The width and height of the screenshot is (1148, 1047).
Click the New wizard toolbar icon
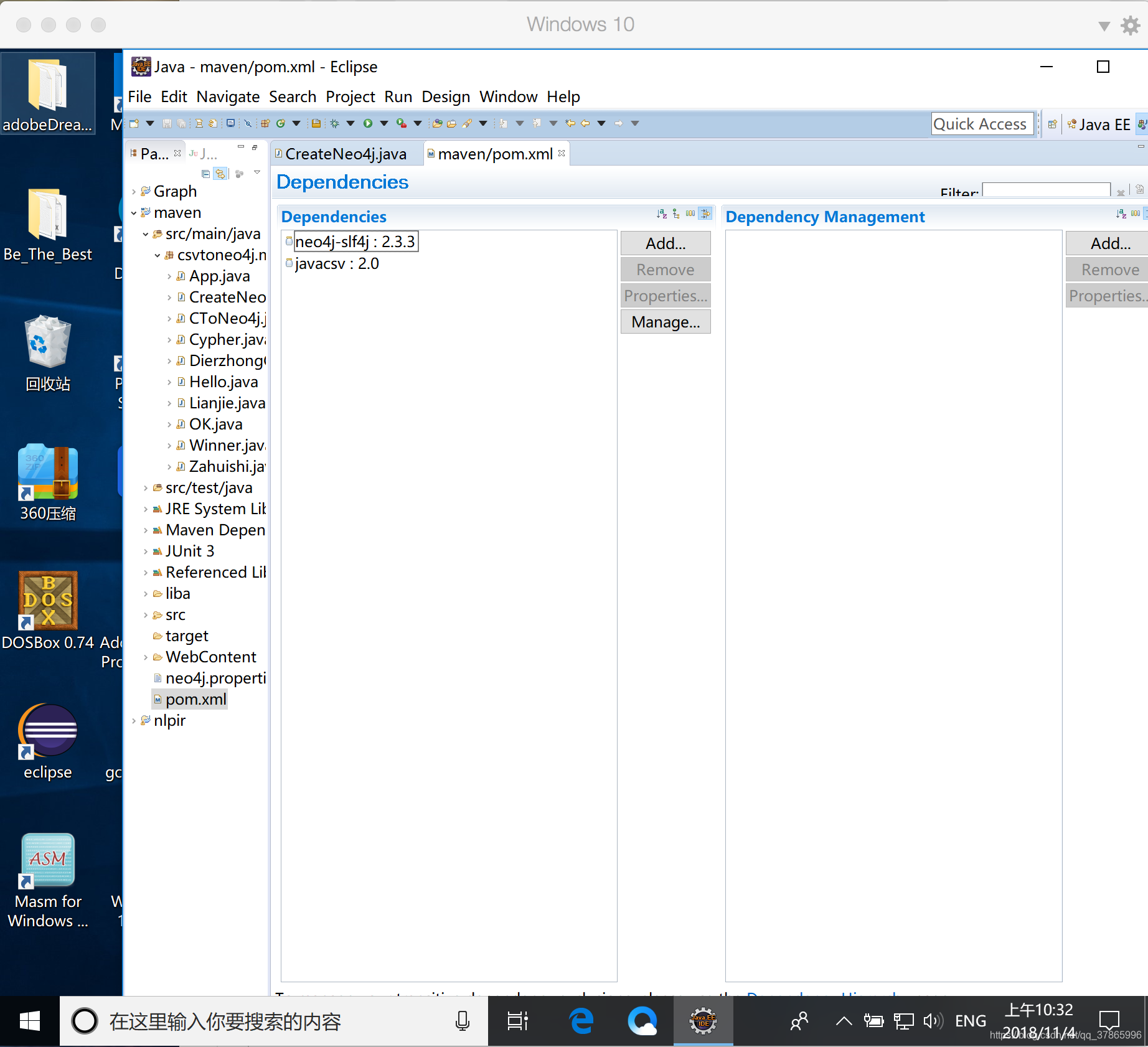coord(134,123)
